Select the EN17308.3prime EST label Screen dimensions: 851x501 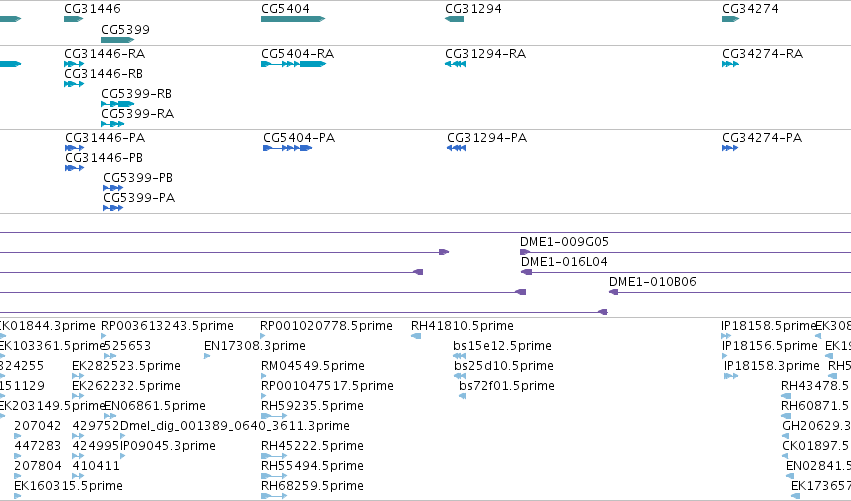point(255,346)
